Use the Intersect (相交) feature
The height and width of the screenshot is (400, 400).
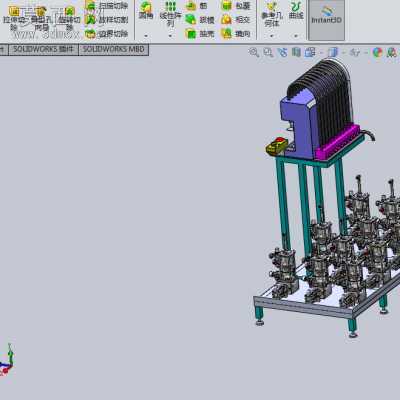[x=236, y=20]
